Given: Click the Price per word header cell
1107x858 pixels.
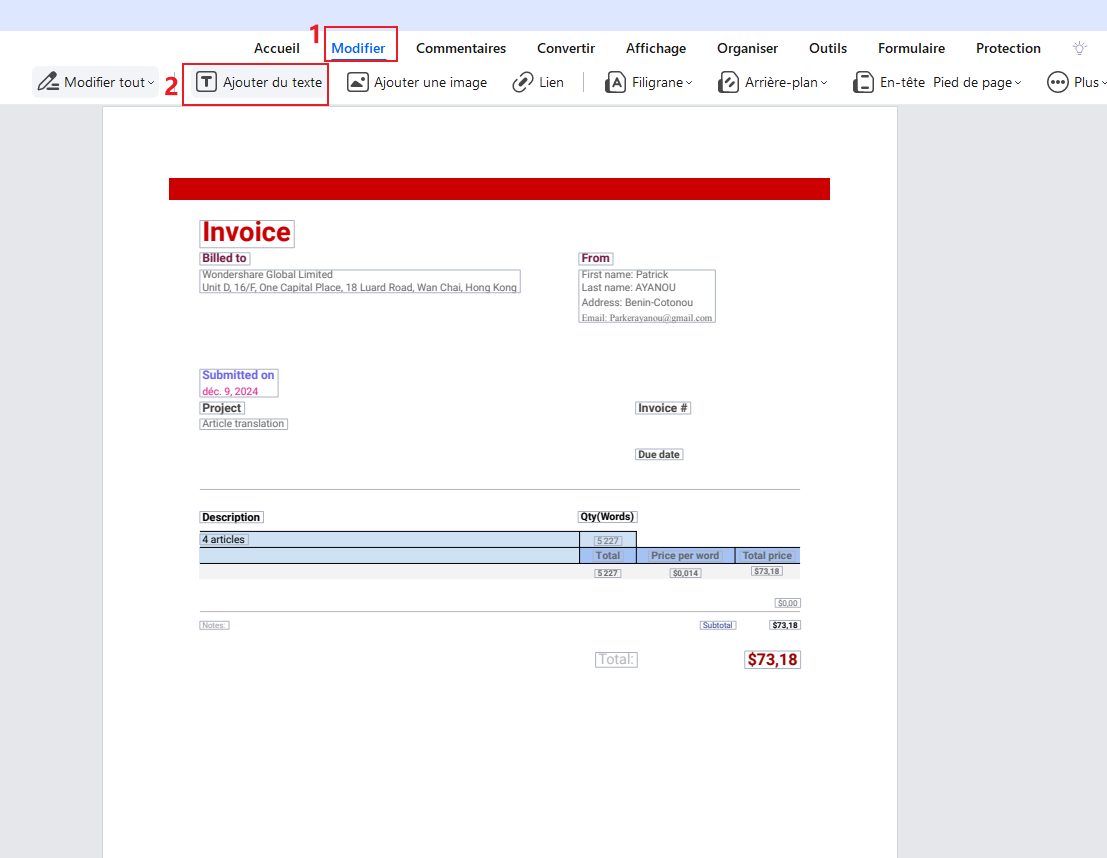Looking at the screenshot, I should click(685, 556).
